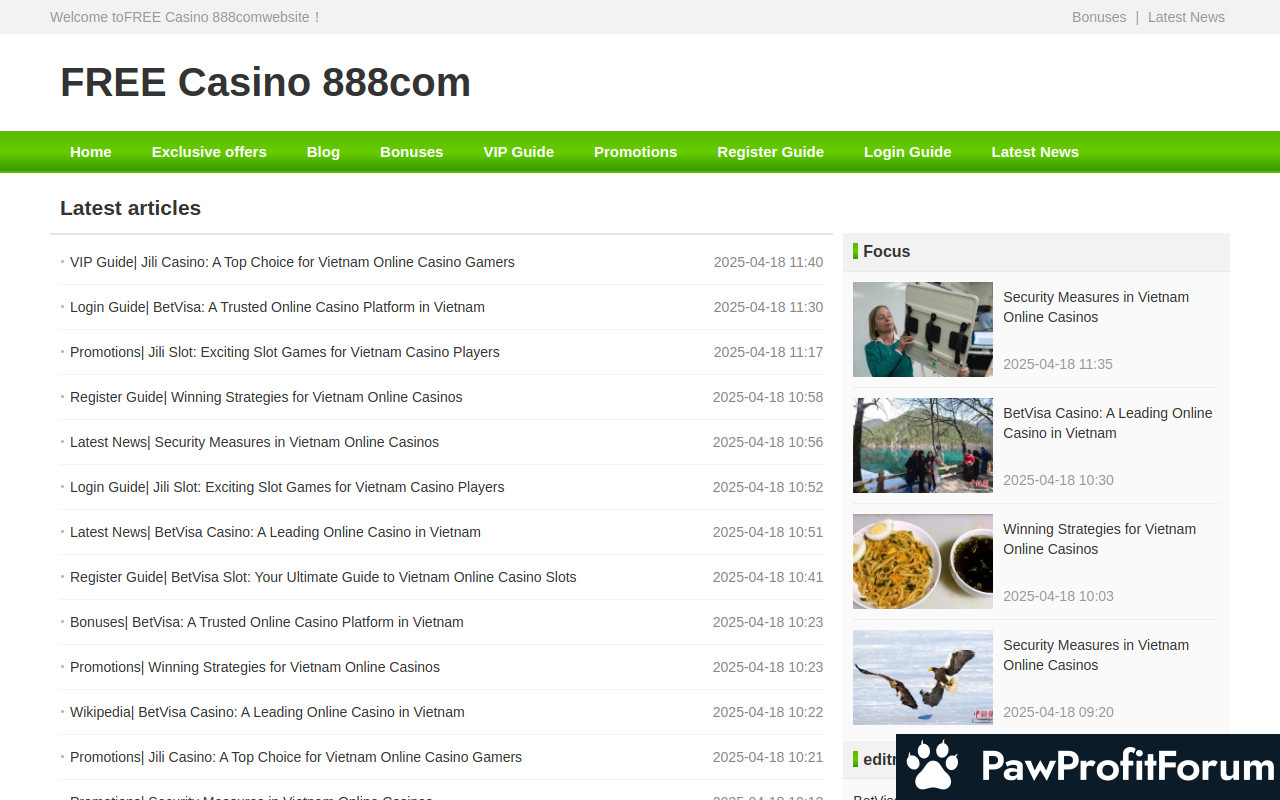This screenshot has width=1280, height=800.
Task: Open the Promotions Jili Slot Exciting Slot Games article
Action: point(285,352)
